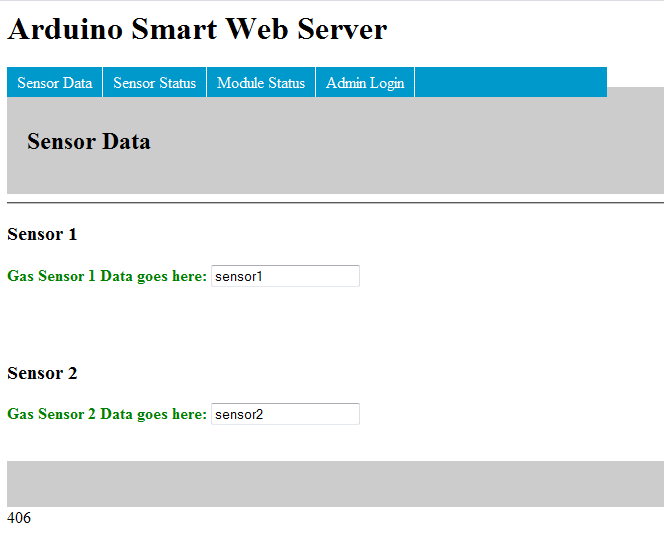Click the sensor1 input field

(285, 276)
